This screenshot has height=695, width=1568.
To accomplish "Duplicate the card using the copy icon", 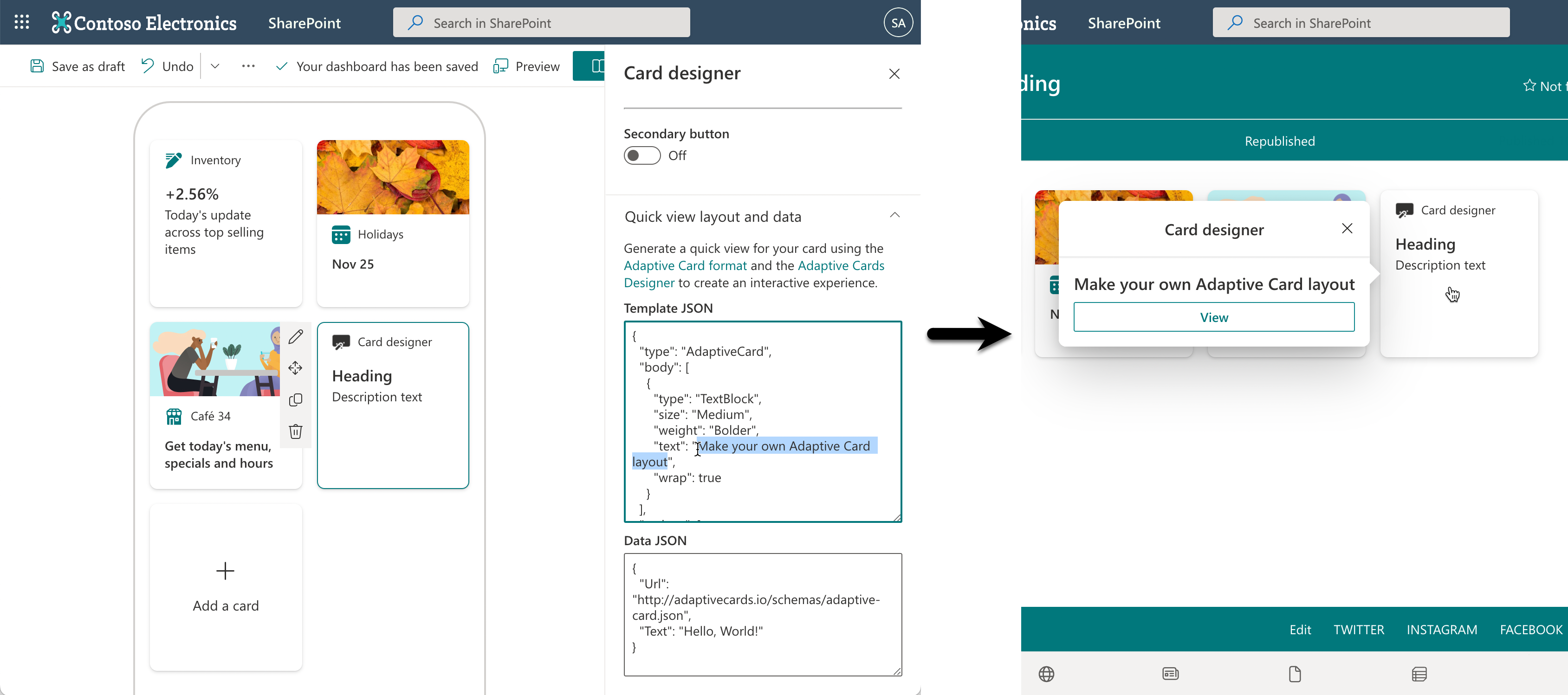I will click(296, 400).
